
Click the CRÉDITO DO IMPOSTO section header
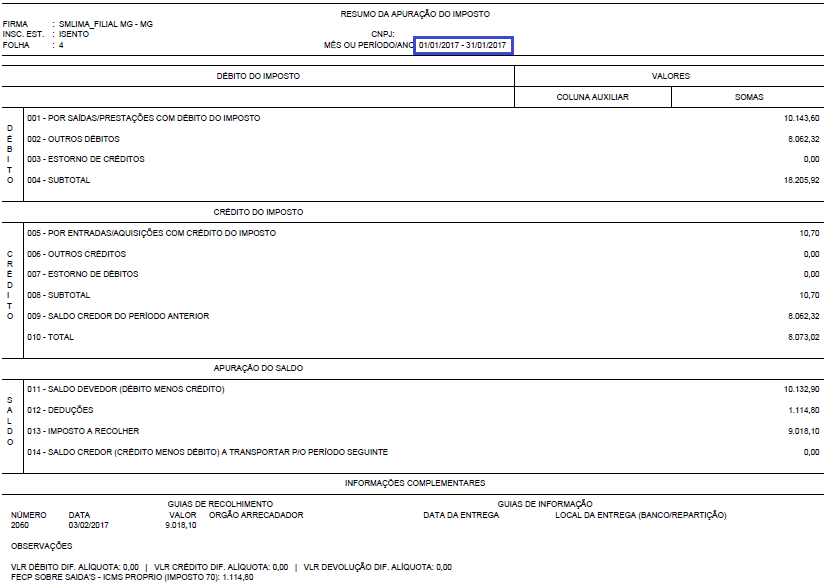(x=258, y=212)
